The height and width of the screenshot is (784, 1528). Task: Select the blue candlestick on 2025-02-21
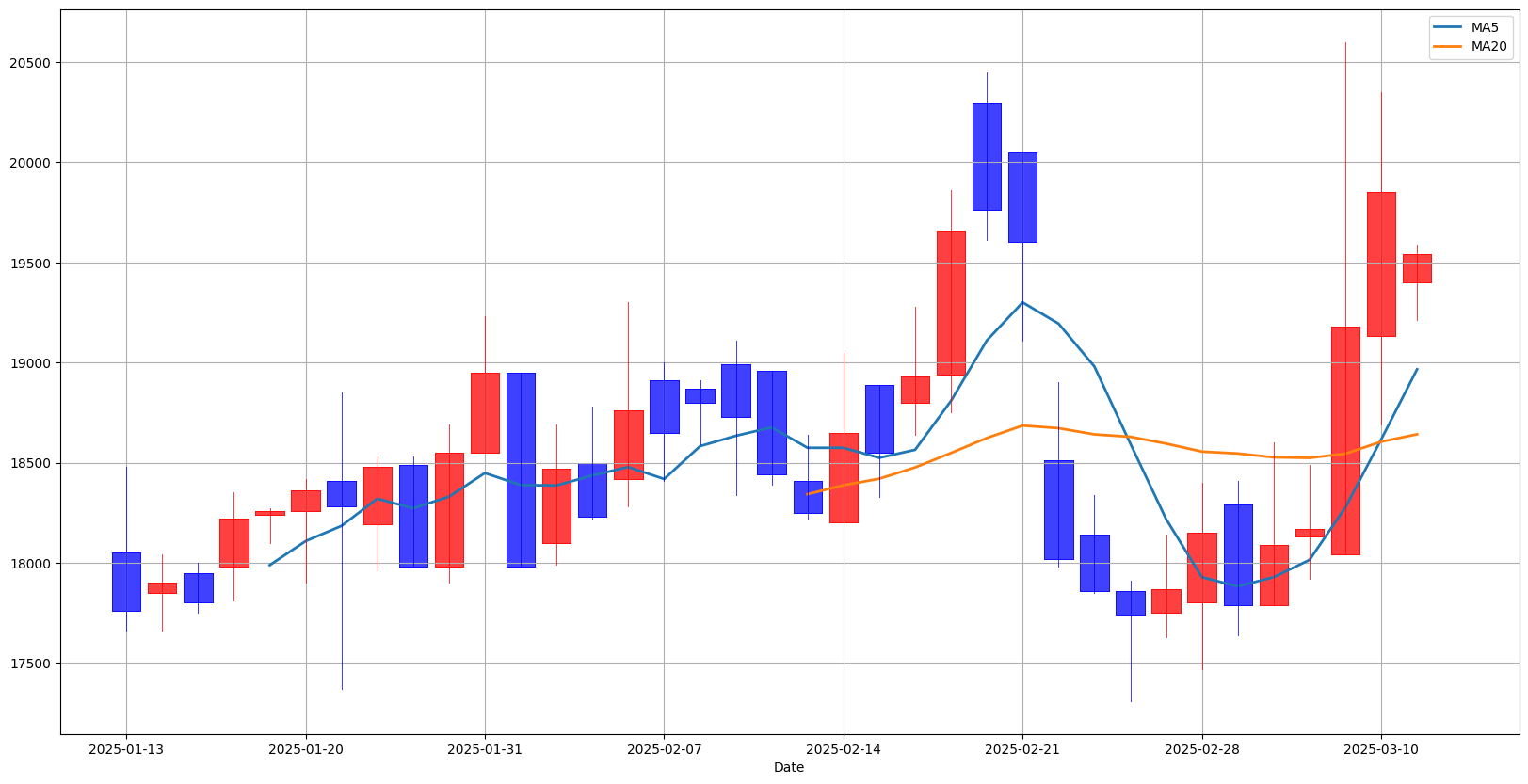[x=1022, y=198]
